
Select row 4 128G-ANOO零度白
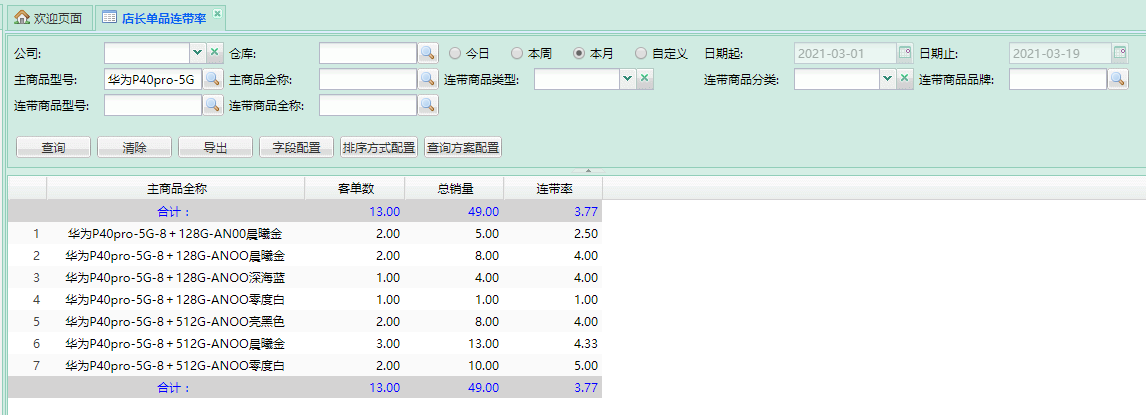(x=306, y=300)
